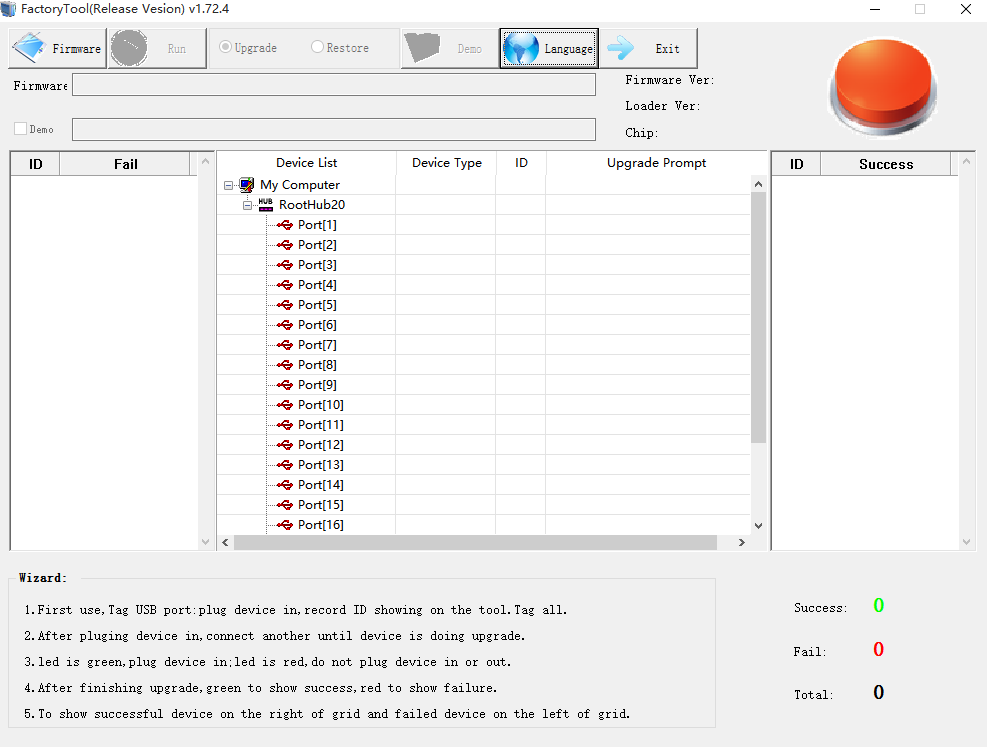The height and width of the screenshot is (747, 987).
Task: Click the USB icon of Port[12]
Action: coord(285,445)
